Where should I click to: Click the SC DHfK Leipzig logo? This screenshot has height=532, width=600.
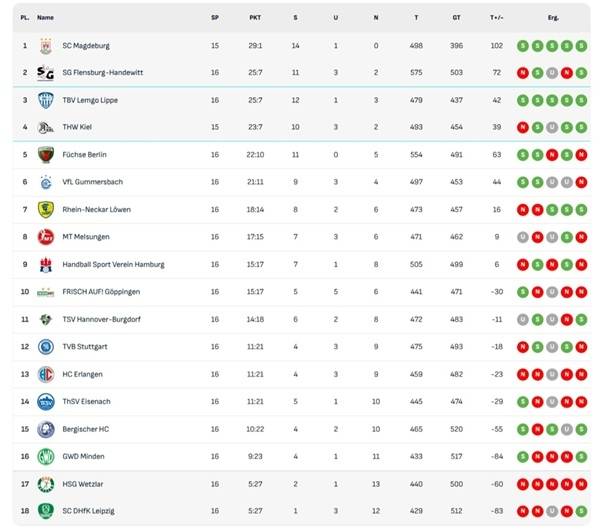pos(45,511)
